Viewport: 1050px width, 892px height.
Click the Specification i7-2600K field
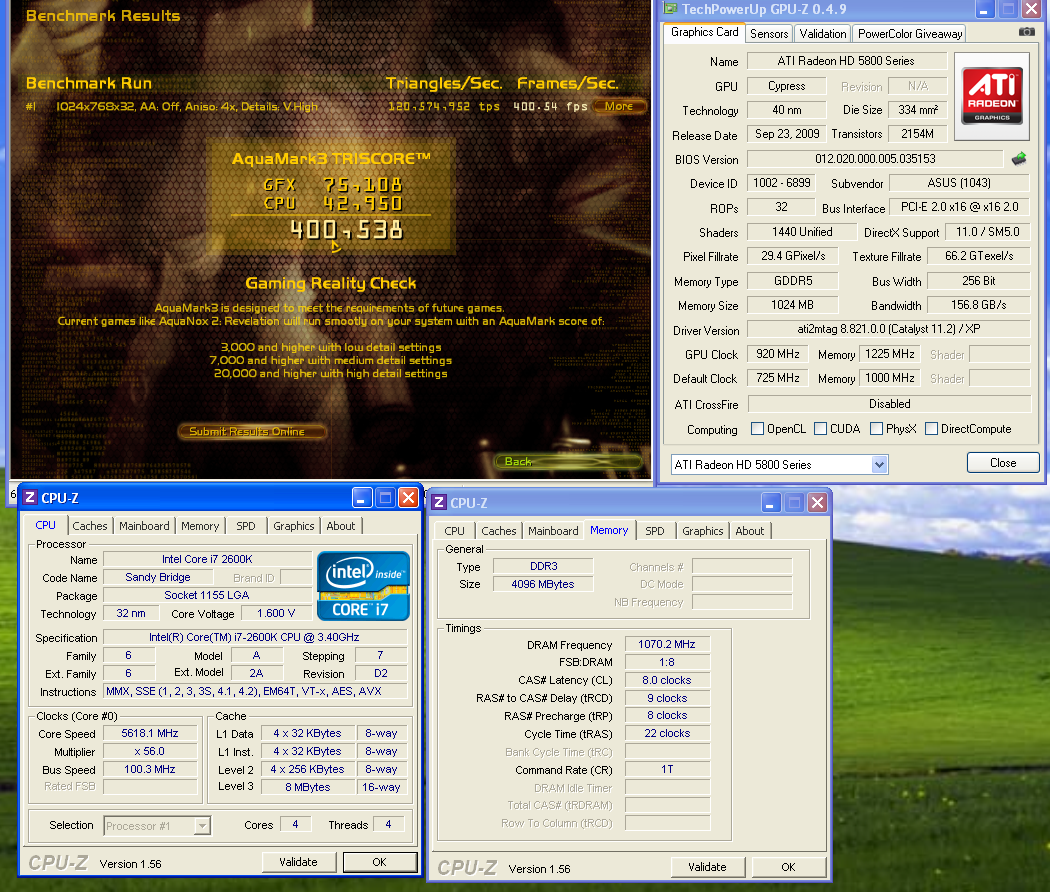[x=254, y=638]
